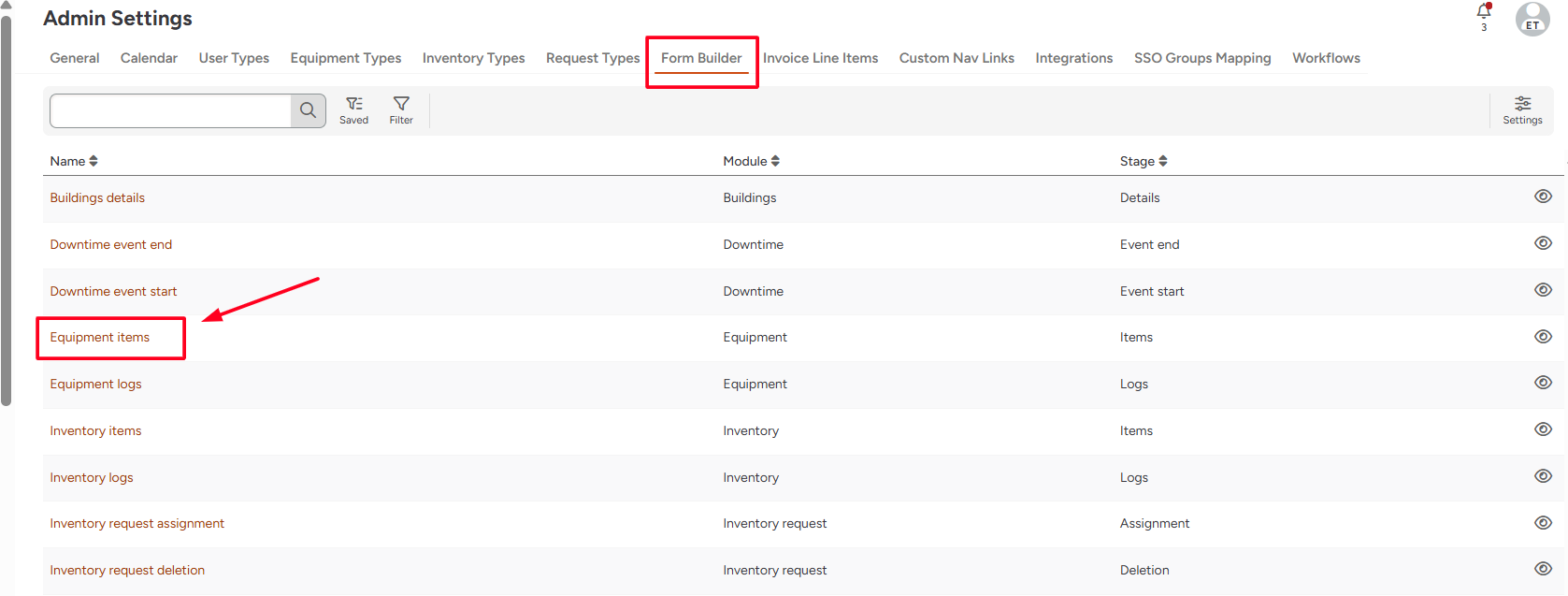
Task: Open the ET user avatar
Action: point(1532,19)
